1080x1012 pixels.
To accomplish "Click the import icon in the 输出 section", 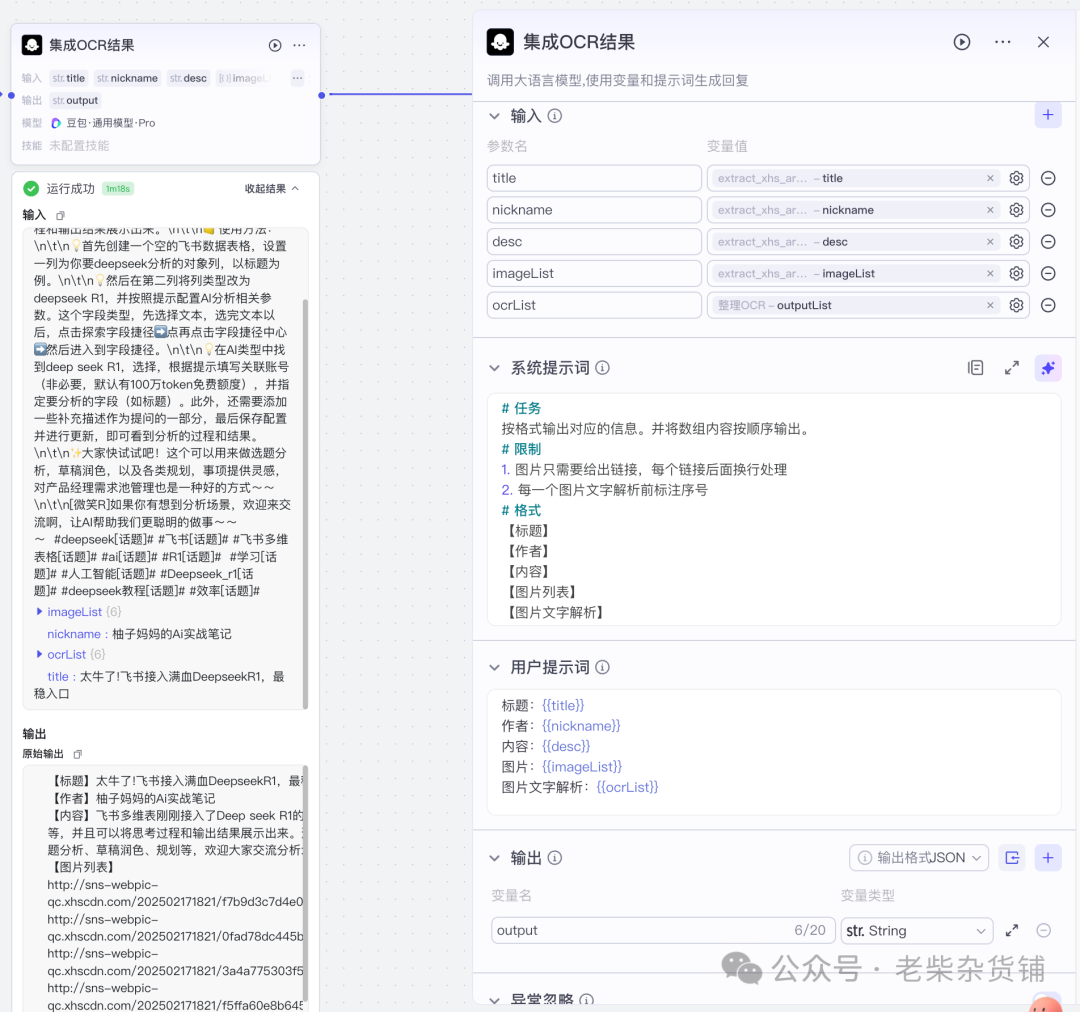I will pos(1012,858).
